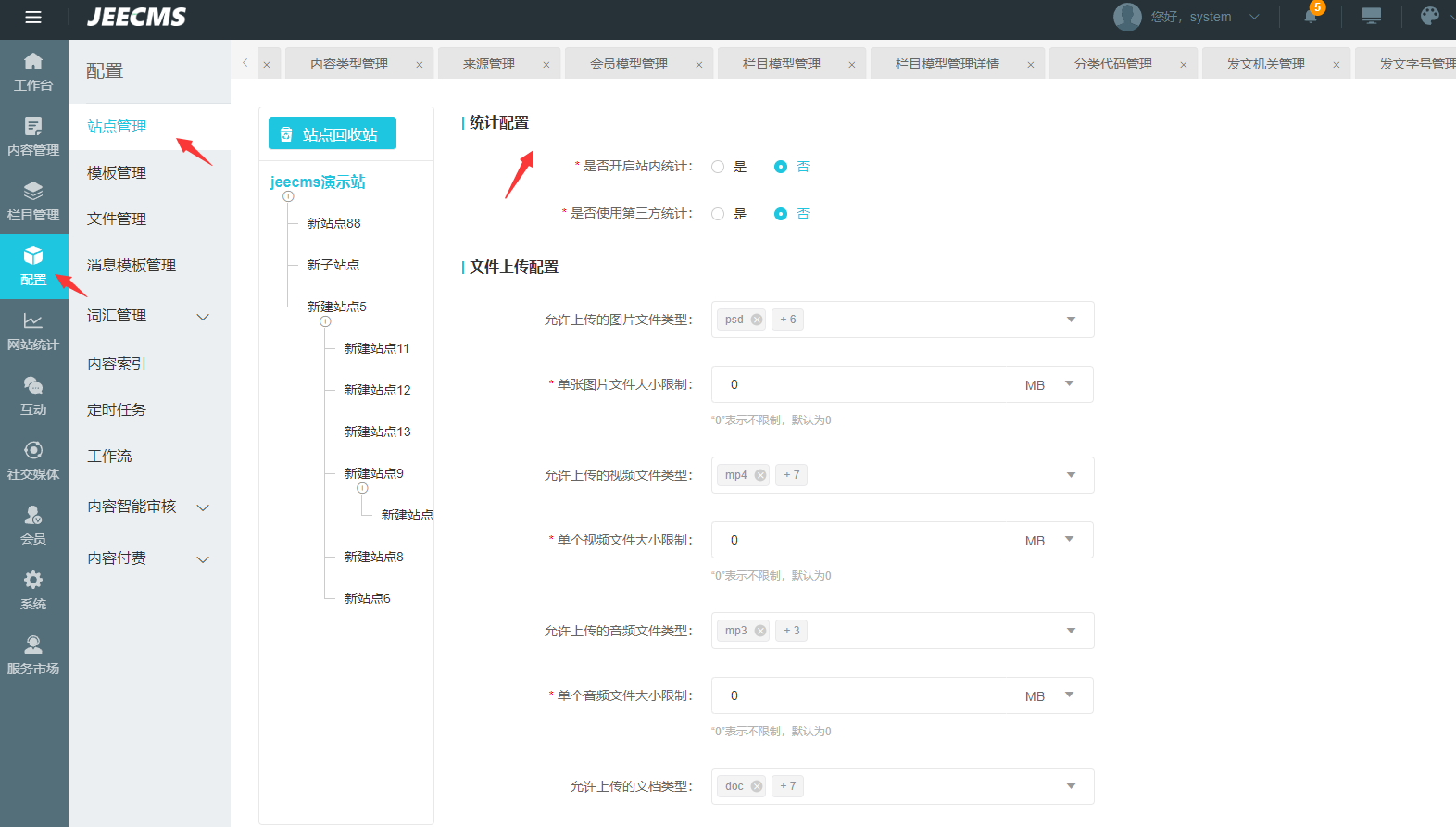Open 栏目管理 layers icon
The width and height of the screenshot is (1456, 827).
(33, 201)
